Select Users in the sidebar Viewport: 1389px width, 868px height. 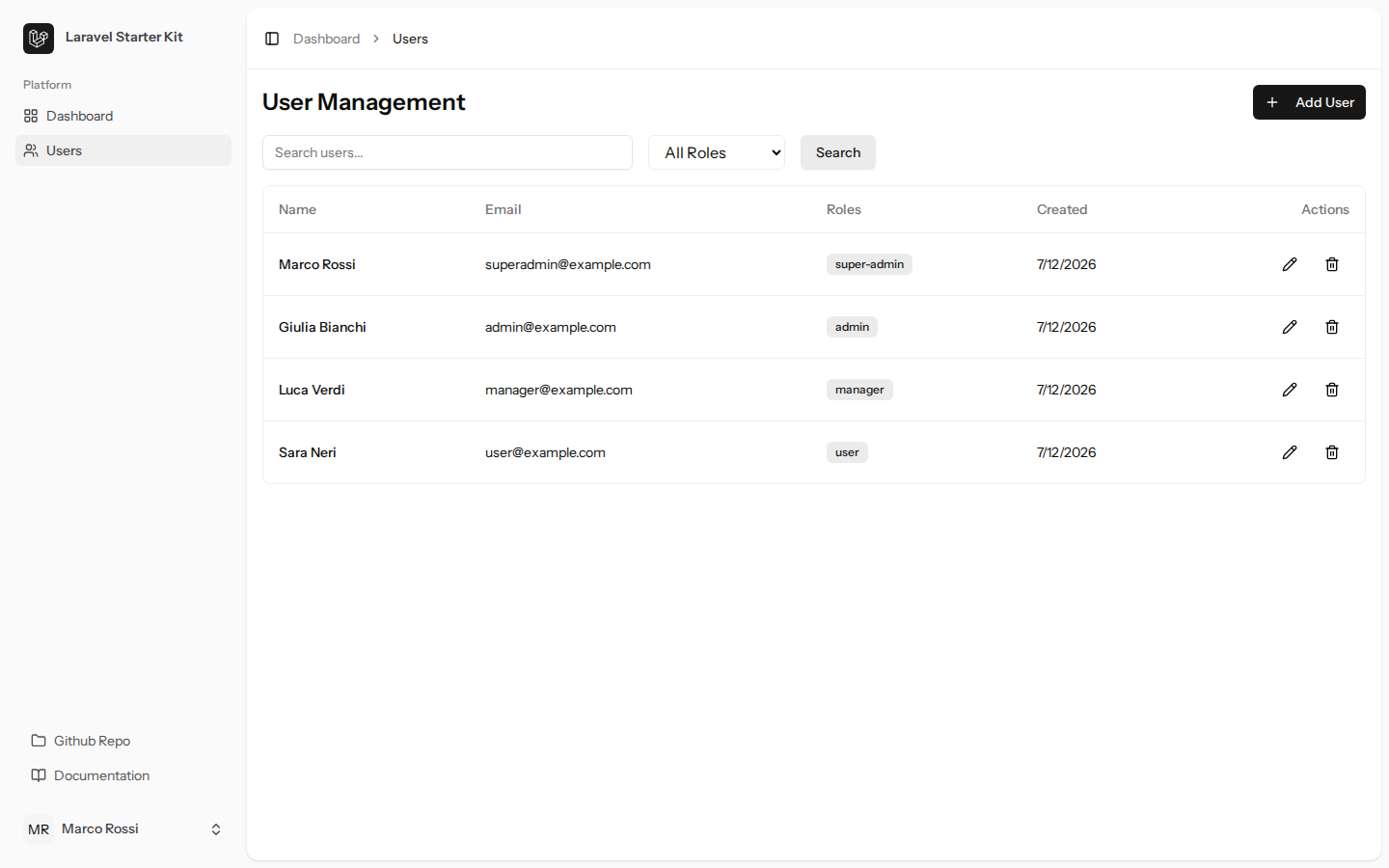point(123,150)
